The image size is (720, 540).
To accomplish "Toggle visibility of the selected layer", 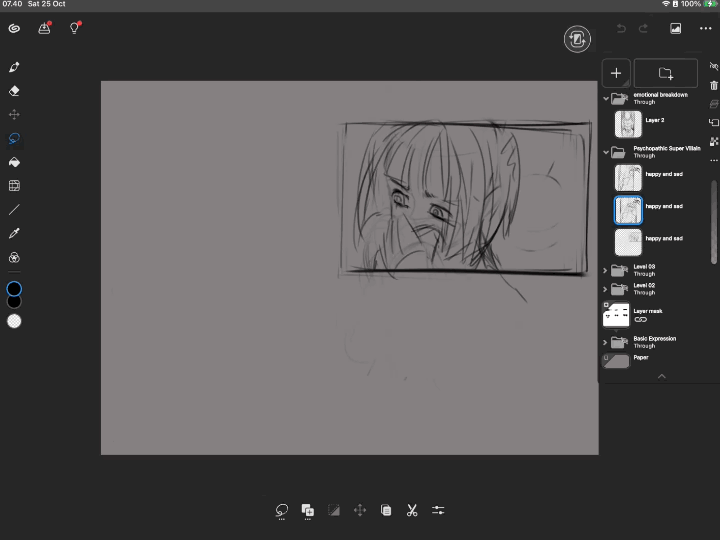I will tap(714, 66).
